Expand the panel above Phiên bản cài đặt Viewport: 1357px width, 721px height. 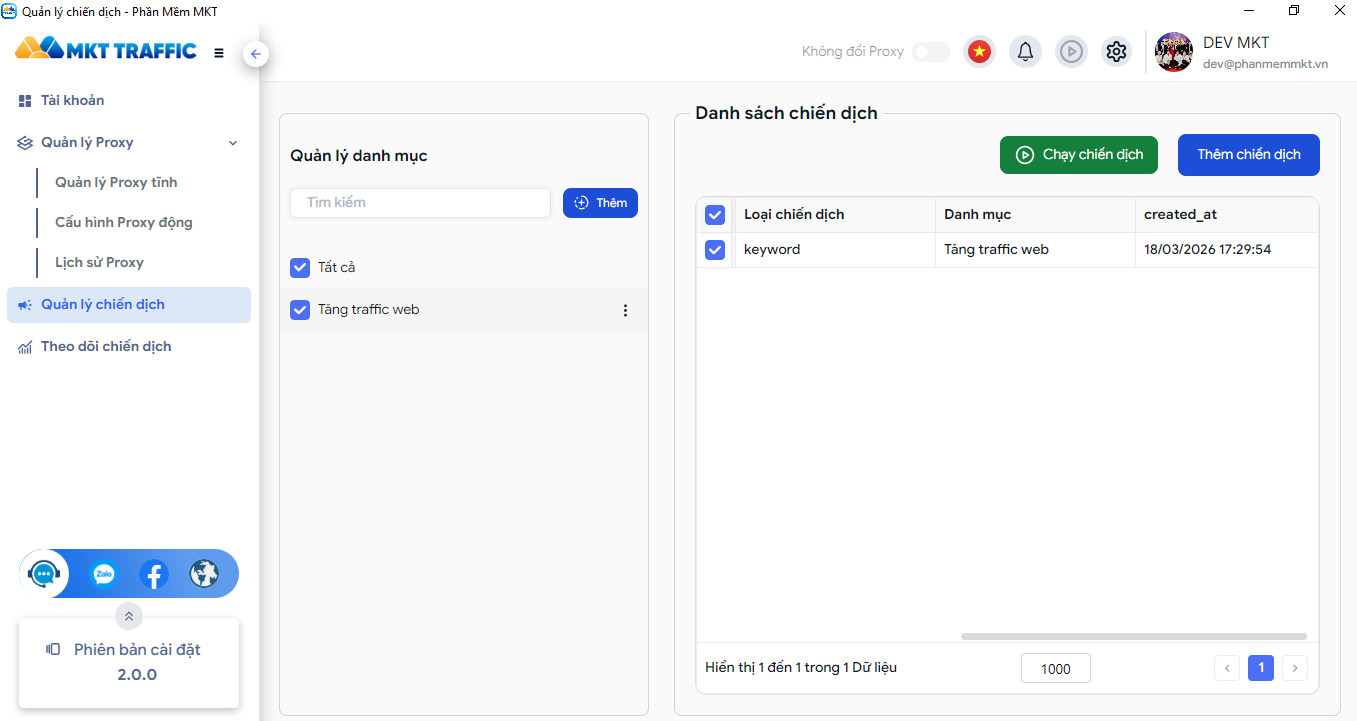(129, 616)
